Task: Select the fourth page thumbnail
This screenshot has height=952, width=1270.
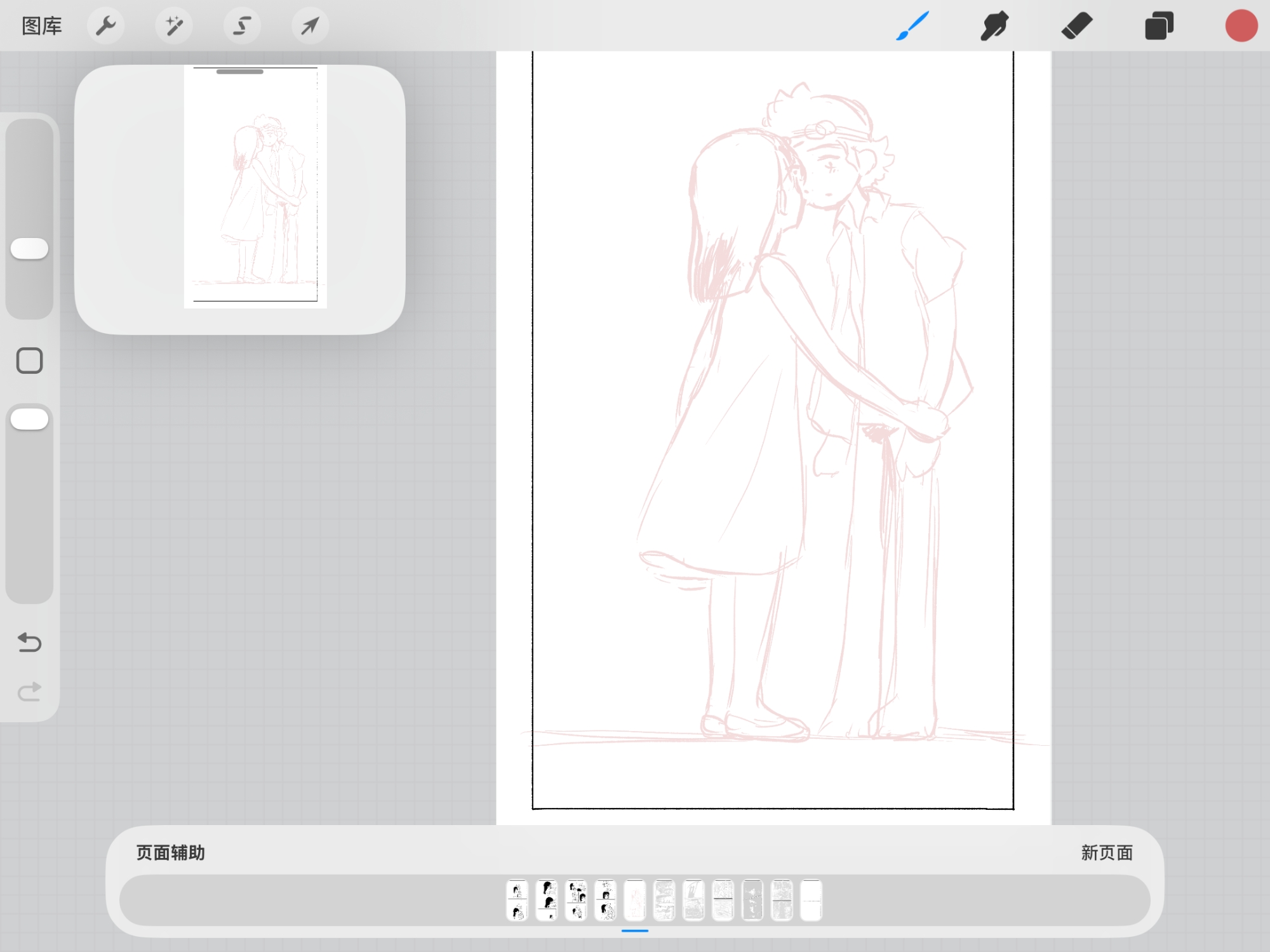Action: [x=606, y=900]
